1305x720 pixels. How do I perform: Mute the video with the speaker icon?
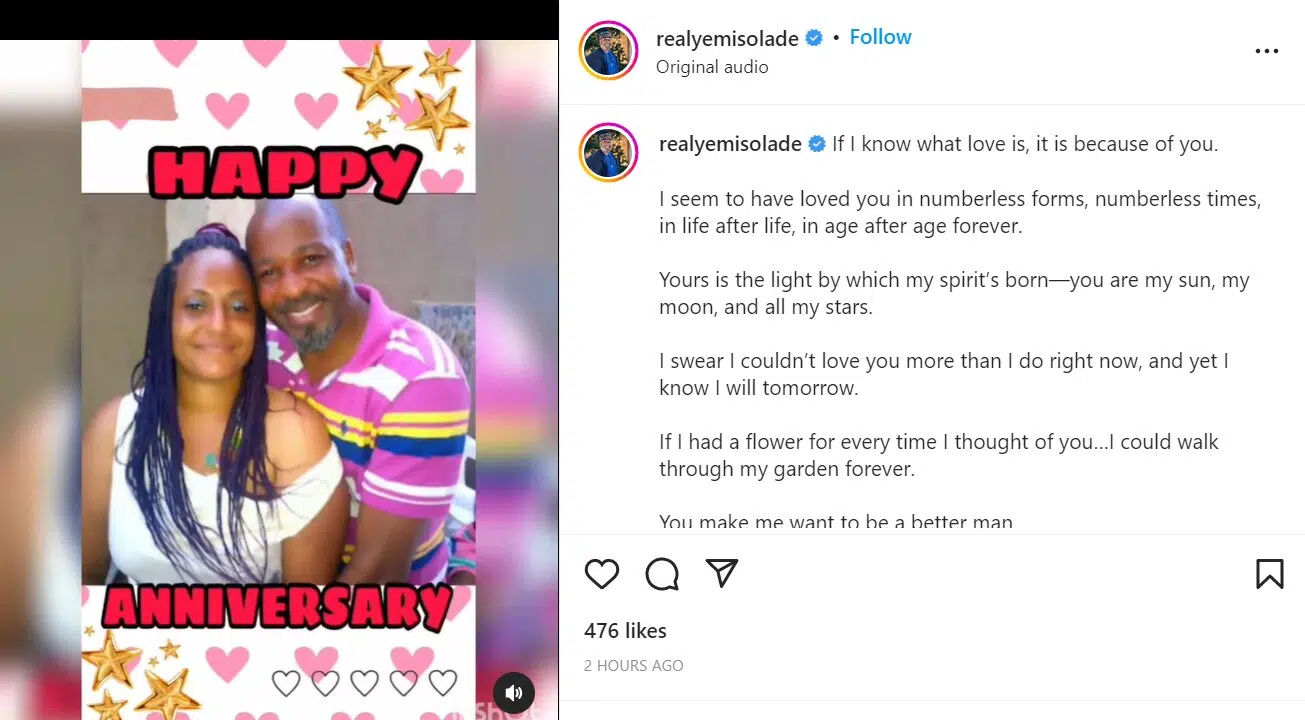click(514, 692)
